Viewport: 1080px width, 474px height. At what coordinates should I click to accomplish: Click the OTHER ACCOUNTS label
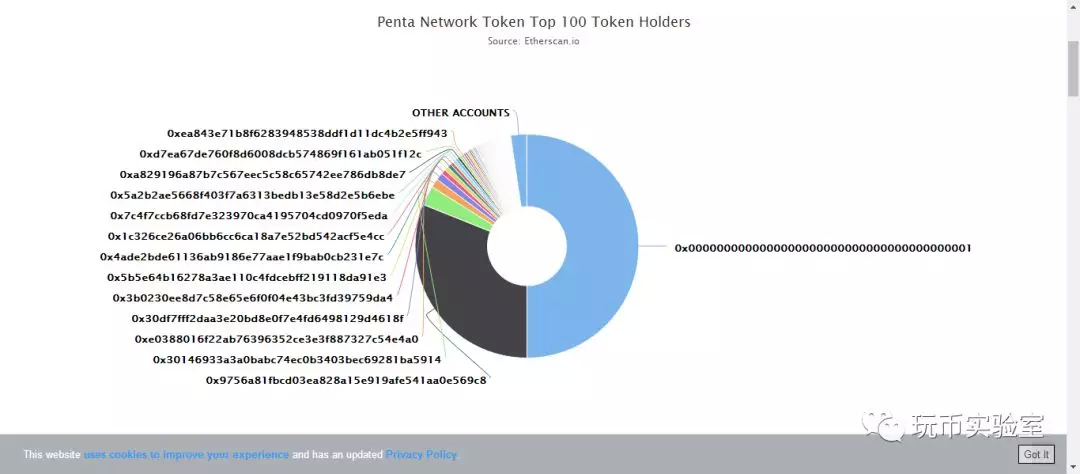461,112
